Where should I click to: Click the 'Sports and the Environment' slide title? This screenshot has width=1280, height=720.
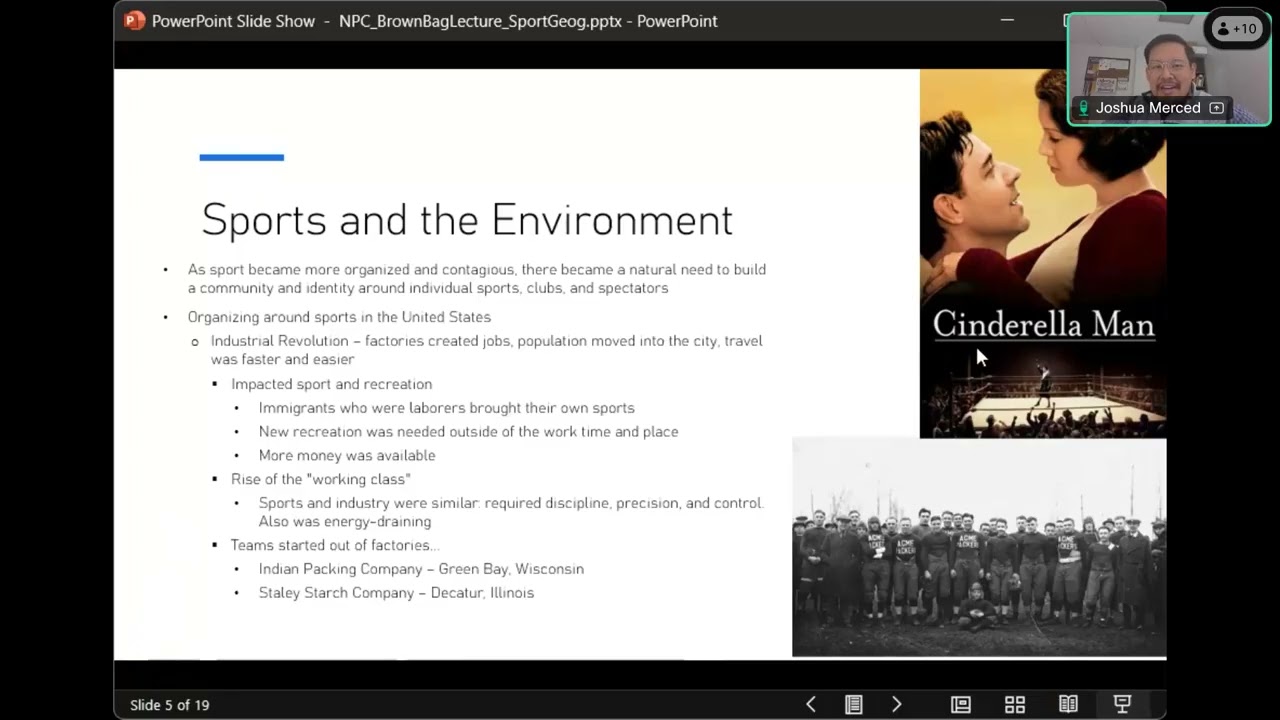click(x=467, y=220)
